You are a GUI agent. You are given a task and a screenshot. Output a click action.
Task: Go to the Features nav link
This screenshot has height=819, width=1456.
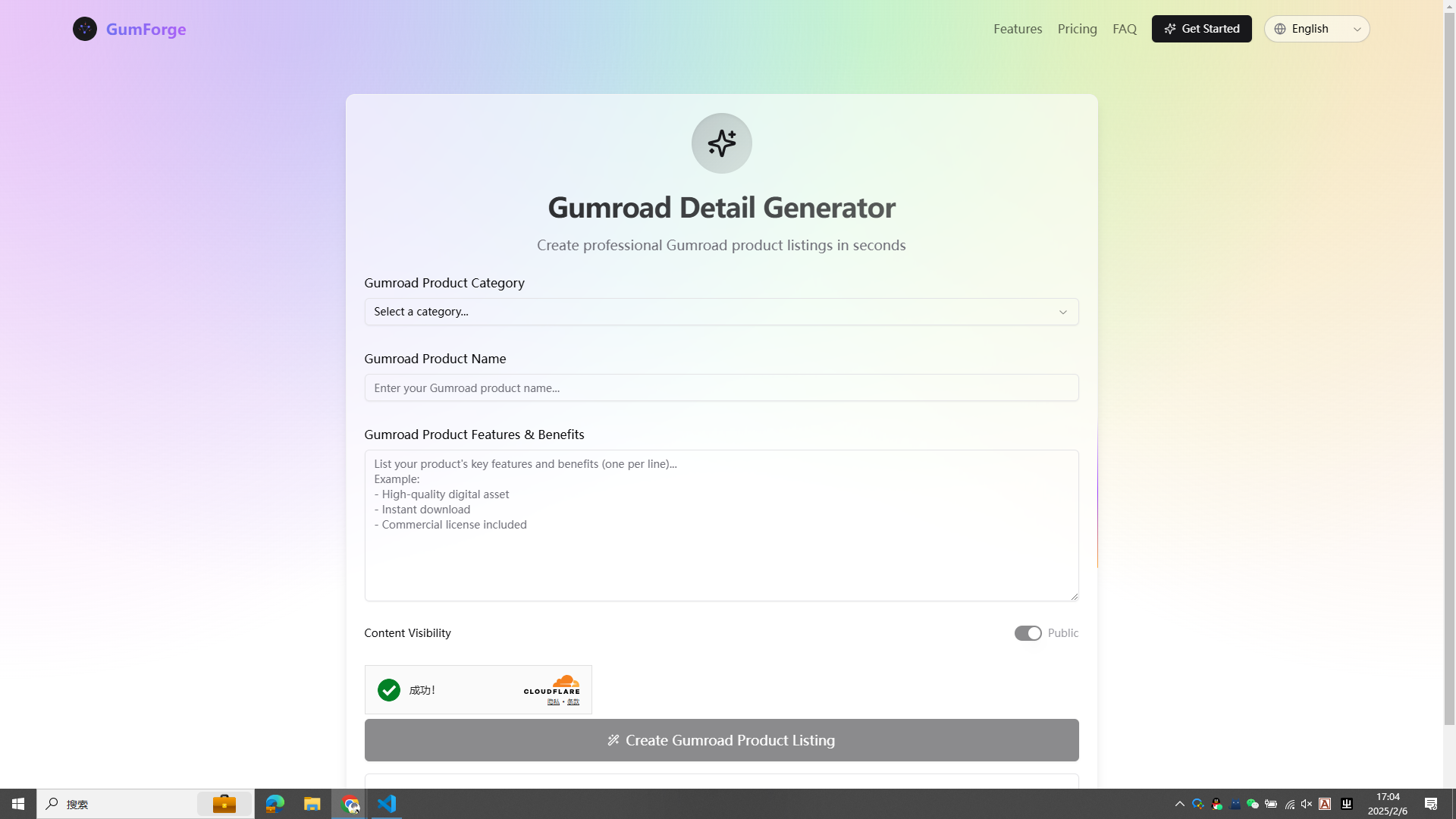pyautogui.click(x=1018, y=29)
